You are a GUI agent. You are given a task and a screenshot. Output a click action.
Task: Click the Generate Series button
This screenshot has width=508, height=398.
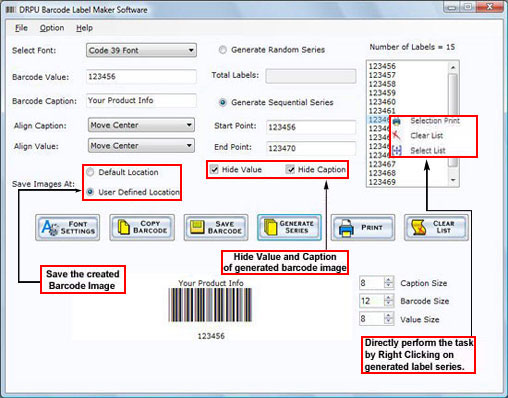pos(289,228)
